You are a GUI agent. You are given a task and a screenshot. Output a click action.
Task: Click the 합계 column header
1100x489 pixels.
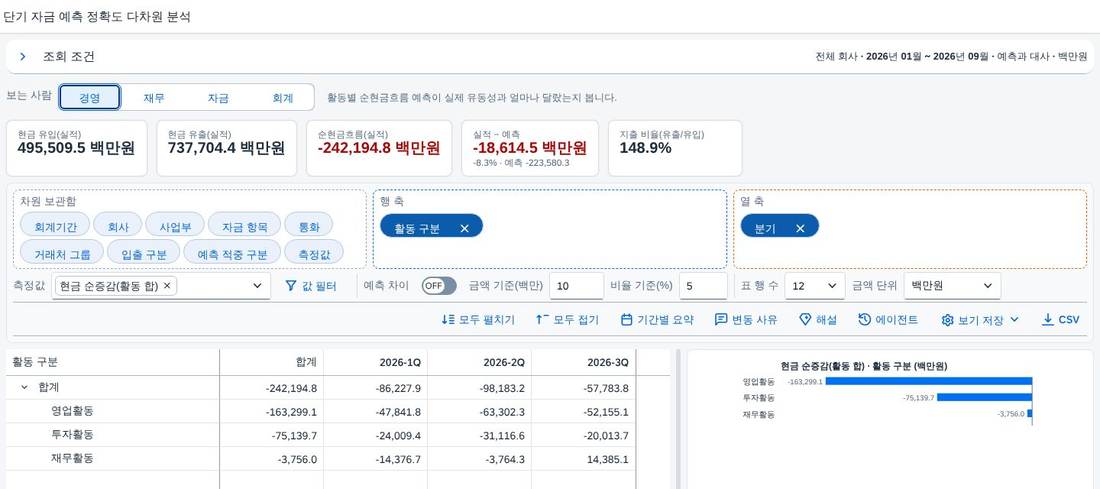(271, 362)
